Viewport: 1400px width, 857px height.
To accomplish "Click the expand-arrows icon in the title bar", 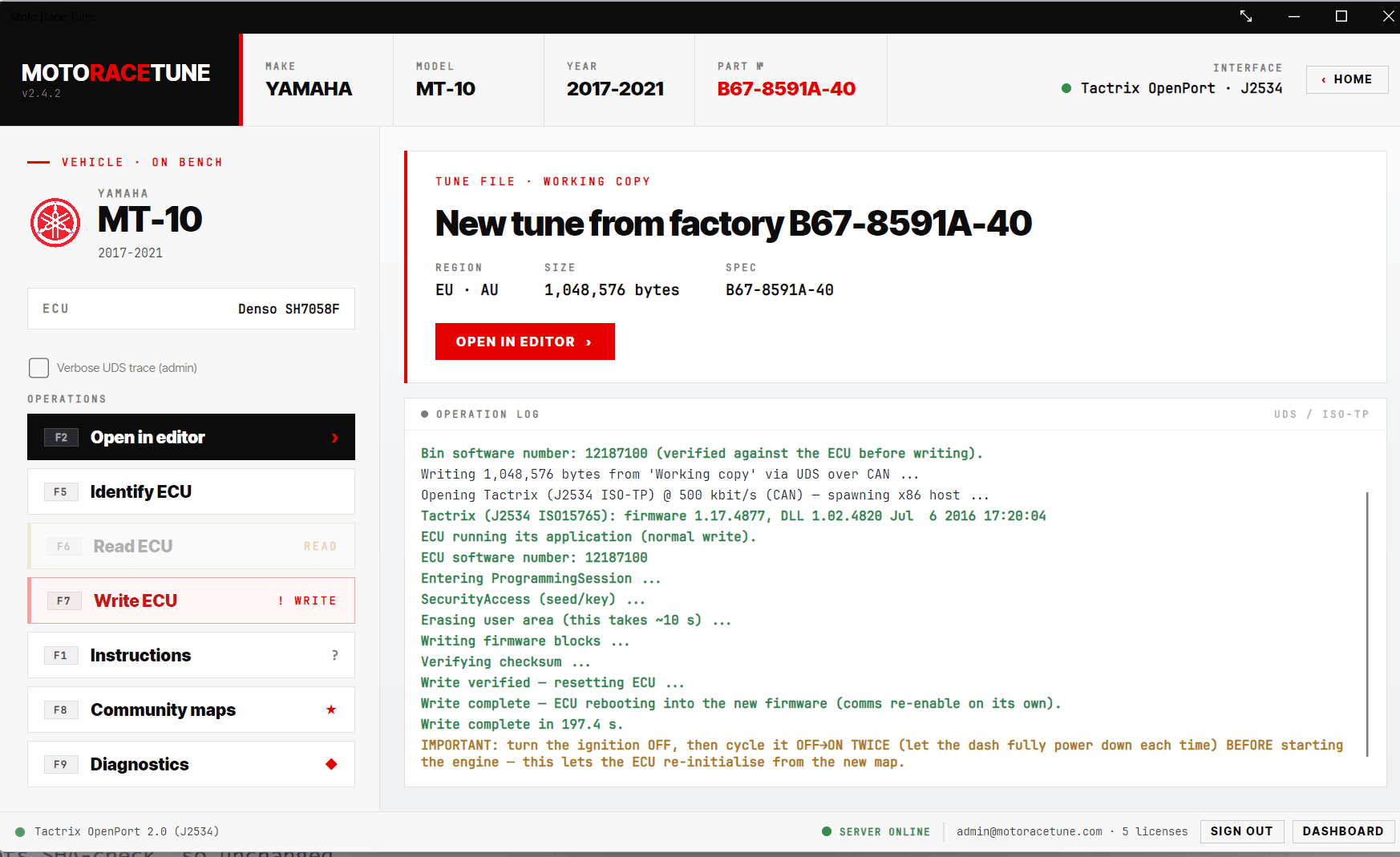I will [x=1246, y=16].
